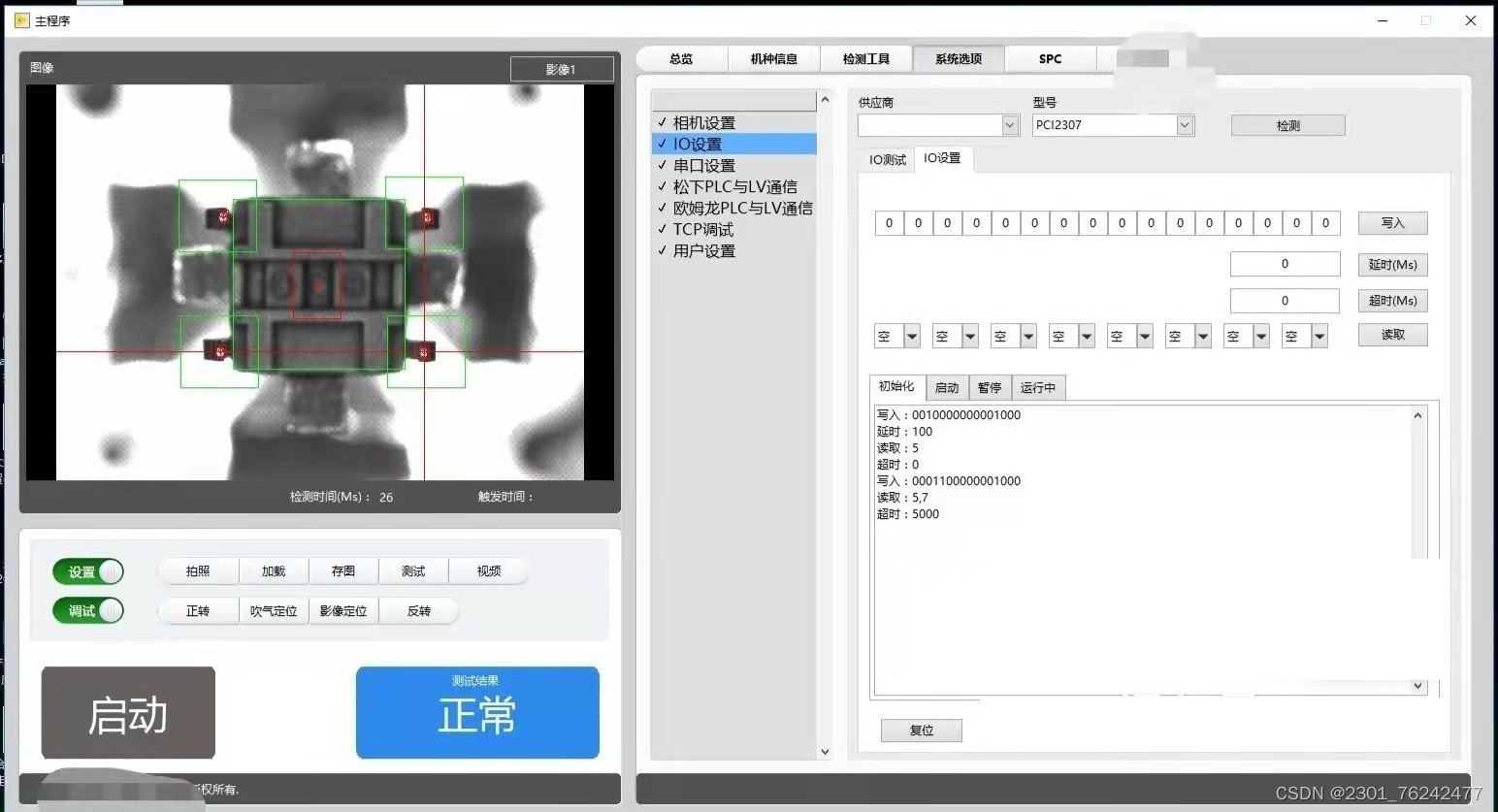Switch to the 检测工具 tab
Viewport: 1498px width, 812px height.
[865, 58]
